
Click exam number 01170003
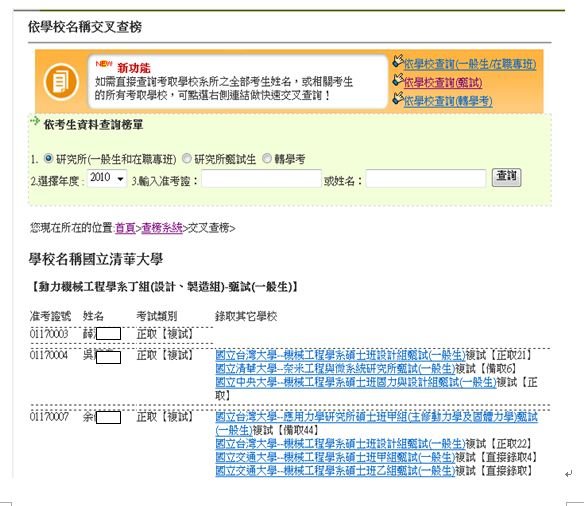tap(49, 334)
